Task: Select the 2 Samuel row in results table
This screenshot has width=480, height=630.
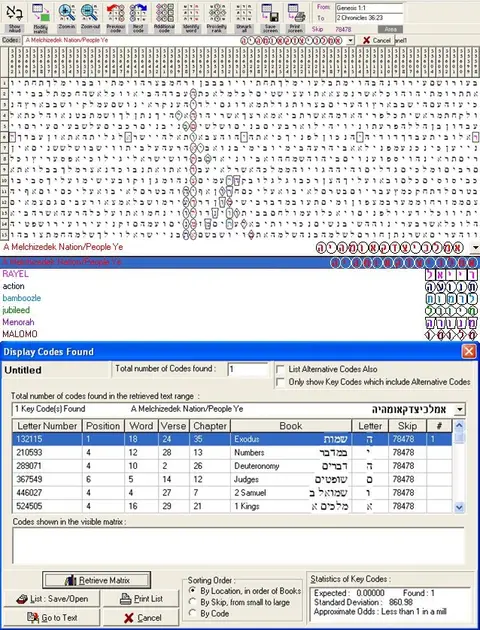Action: pos(232,493)
